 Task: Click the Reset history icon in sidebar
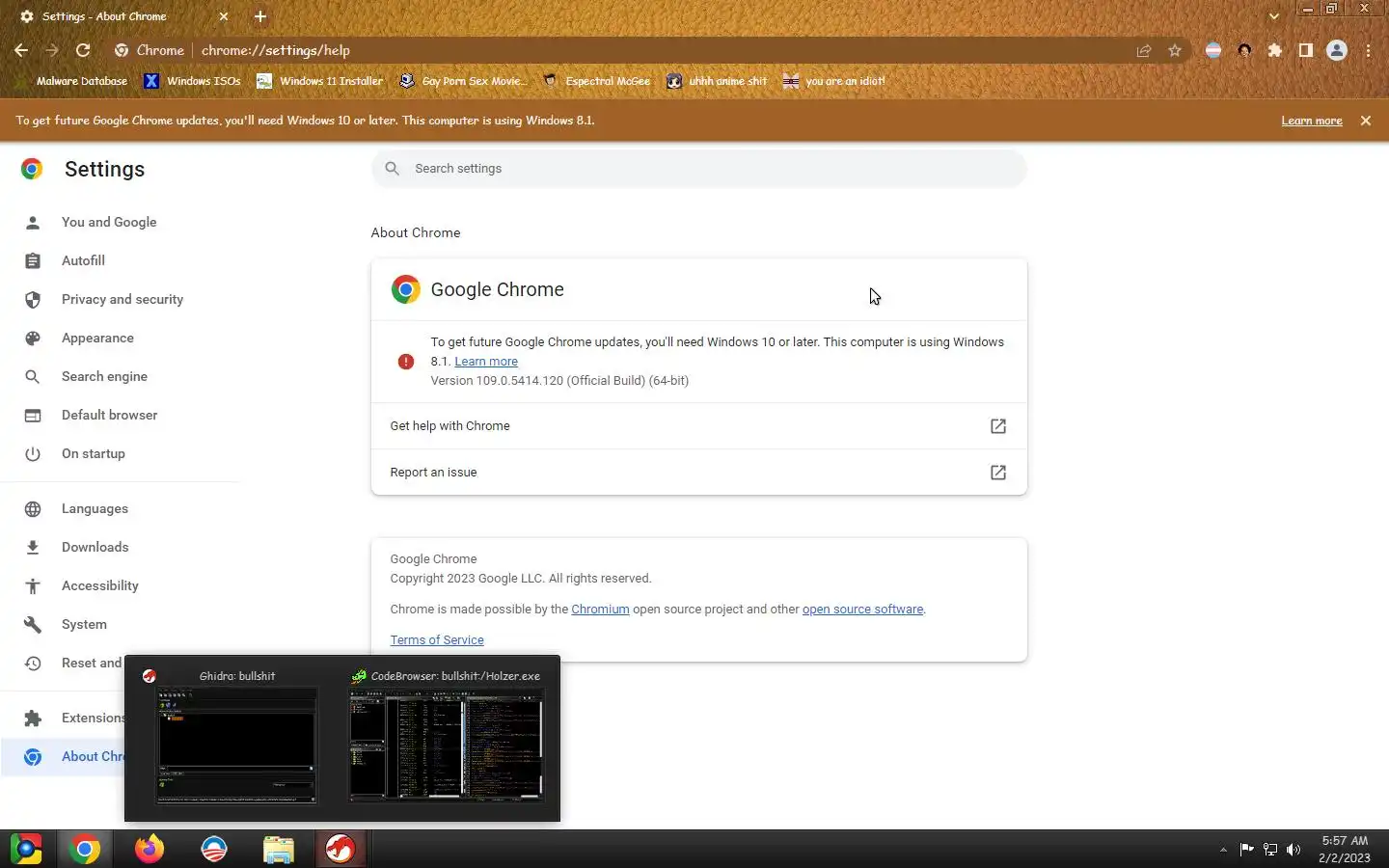[33, 663]
